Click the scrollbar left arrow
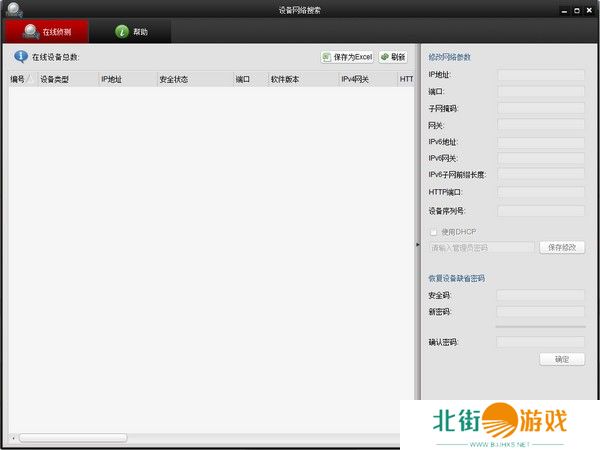The width and height of the screenshot is (600, 450). tap(13, 438)
